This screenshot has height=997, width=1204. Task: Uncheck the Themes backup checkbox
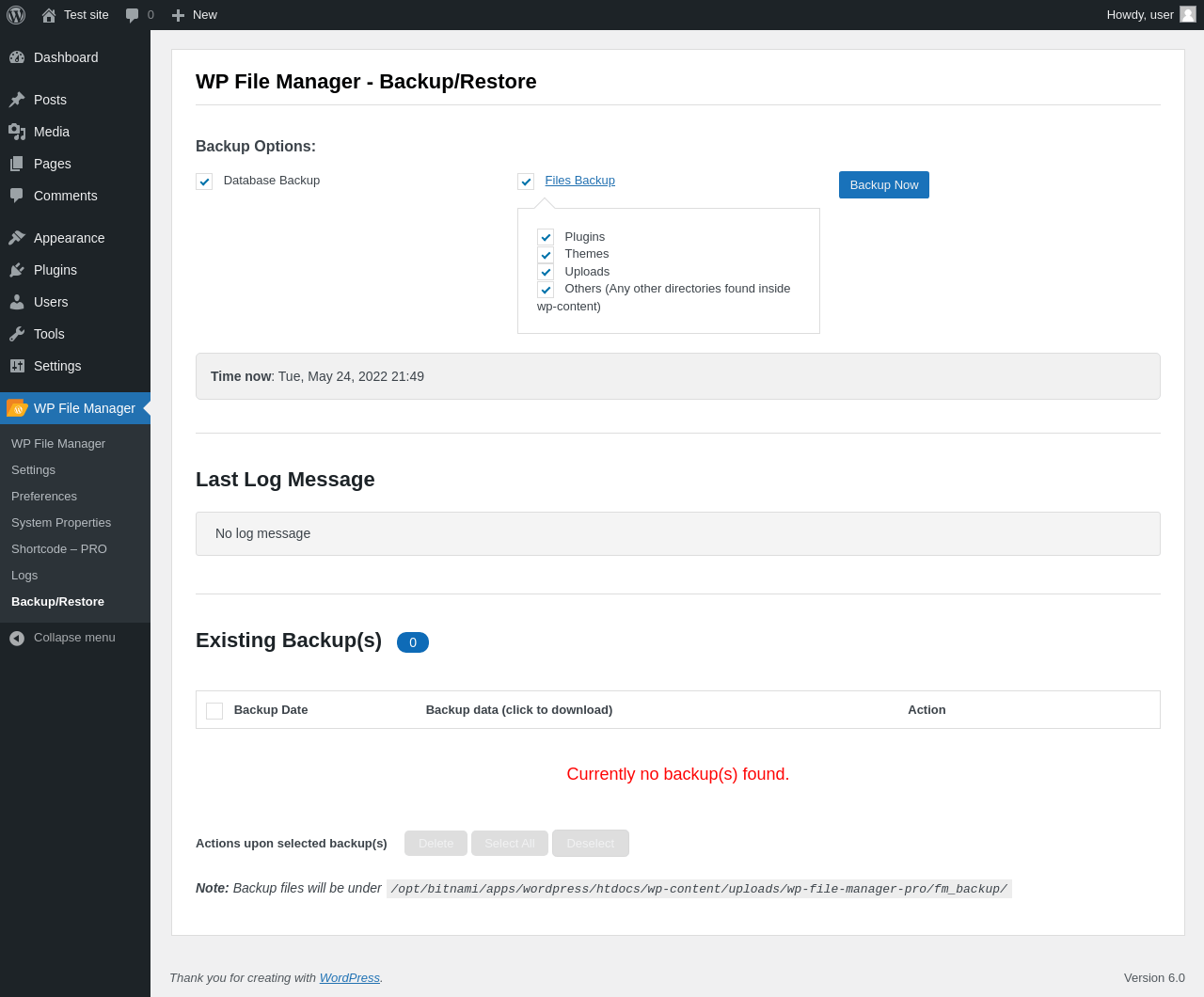(546, 255)
